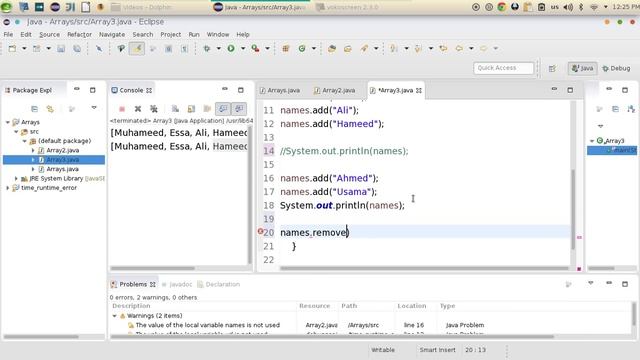The height and width of the screenshot is (360, 640).
Task: Switch to the Java perspective button
Action: [x=582, y=69]
